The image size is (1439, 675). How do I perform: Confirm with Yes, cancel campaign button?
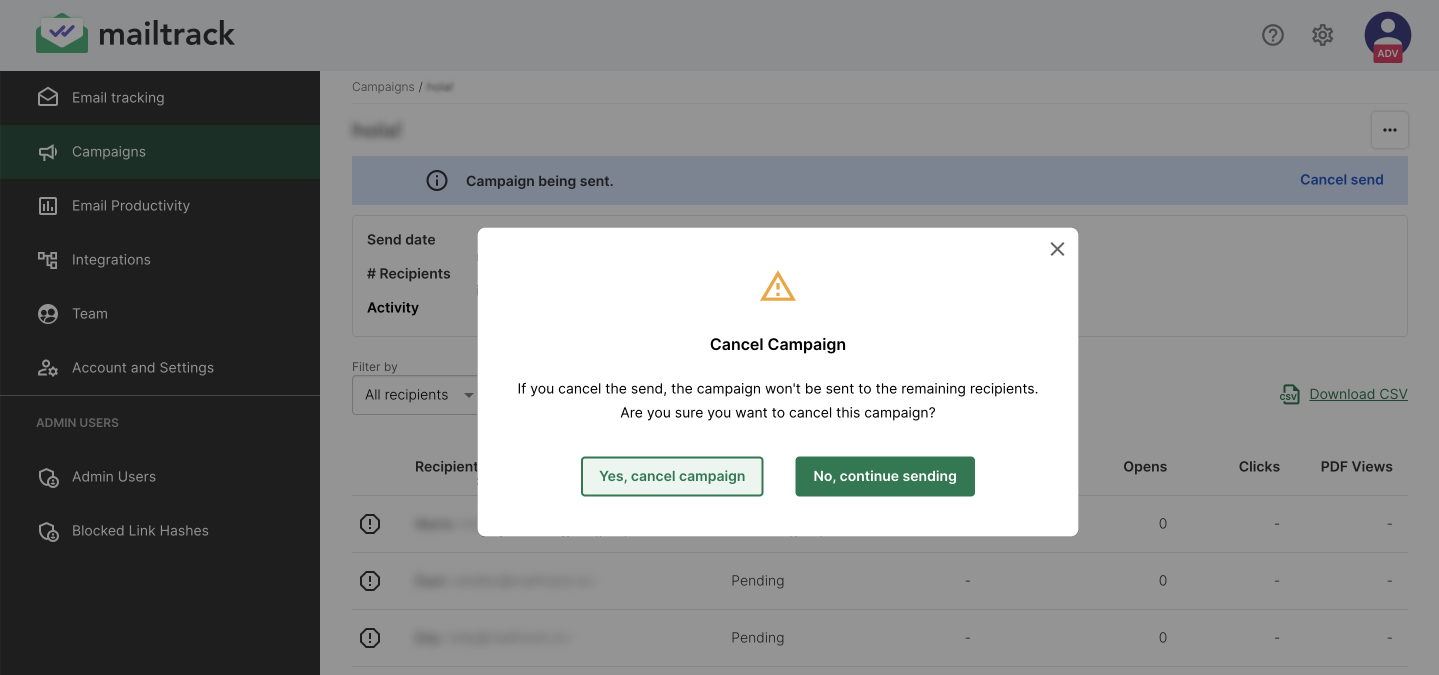click(x=672, y=476)
